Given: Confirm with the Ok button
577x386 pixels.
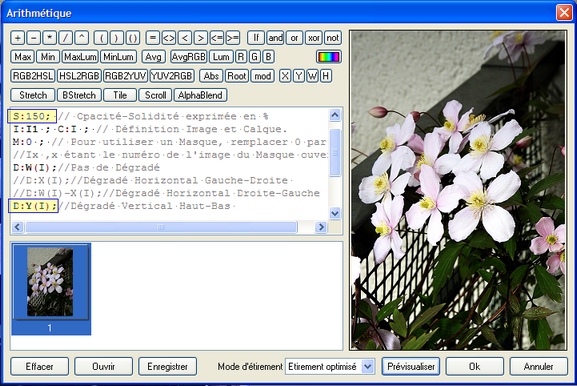Looking at the screenshot, I should click(x=475, y=366).
